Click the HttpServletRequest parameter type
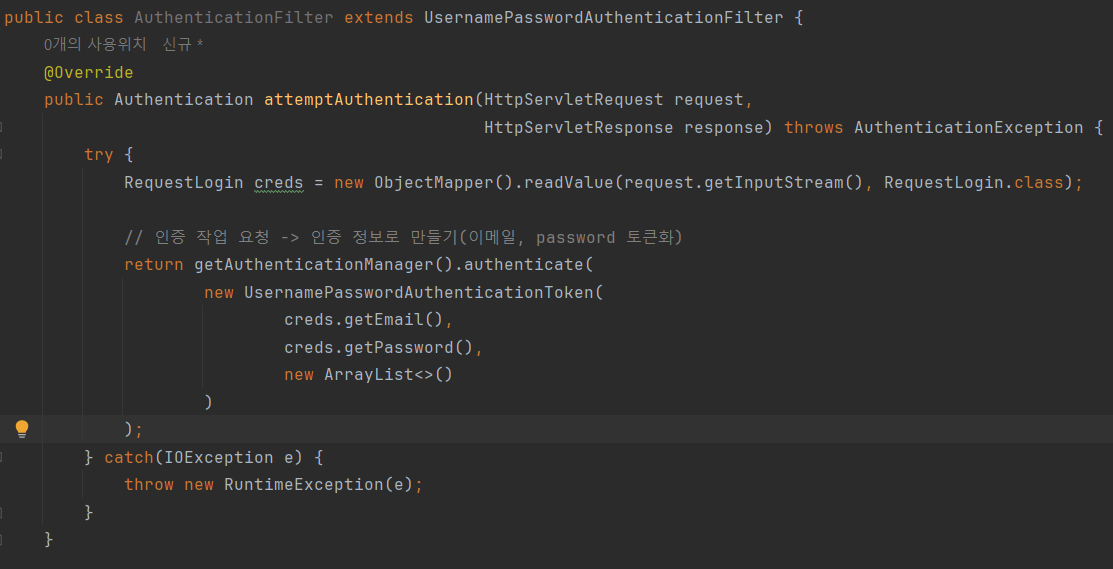1113x569 pixels. click(574, 99)
